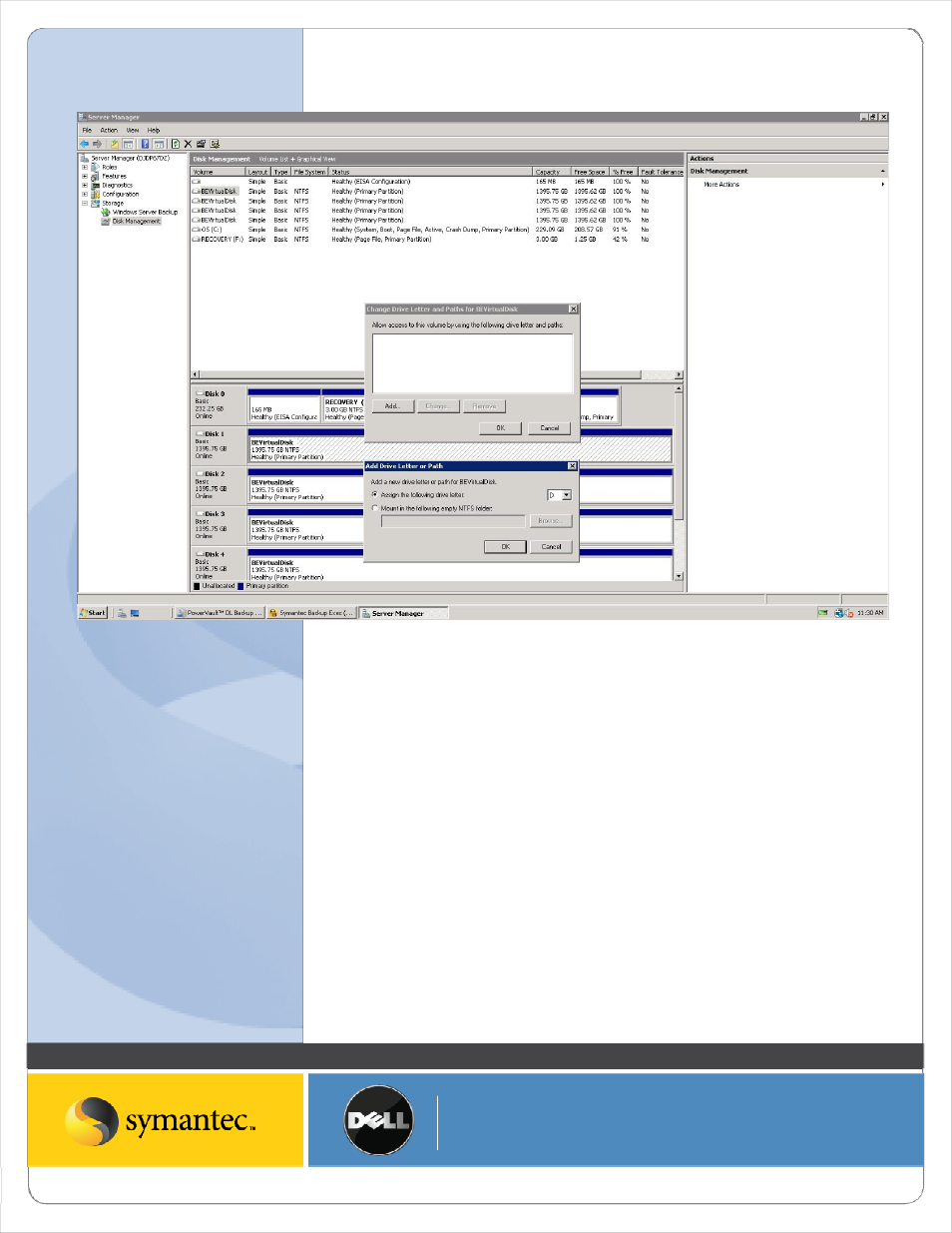Click the Properties toolbar icon
This screenshot has width=952, height=1233.
tap(201, 144)
